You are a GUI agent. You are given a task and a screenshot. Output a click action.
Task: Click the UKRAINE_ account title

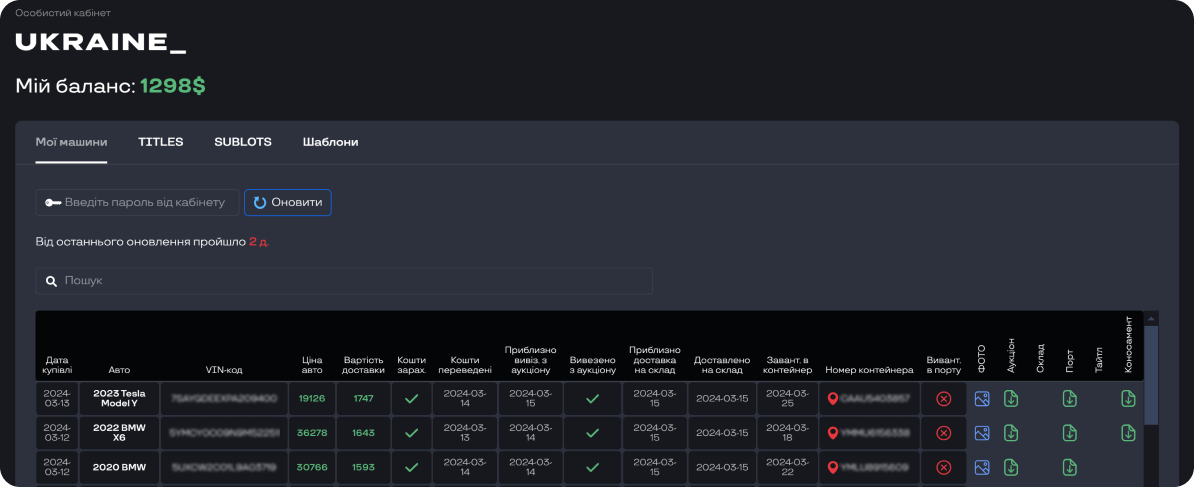coord(100,42)
